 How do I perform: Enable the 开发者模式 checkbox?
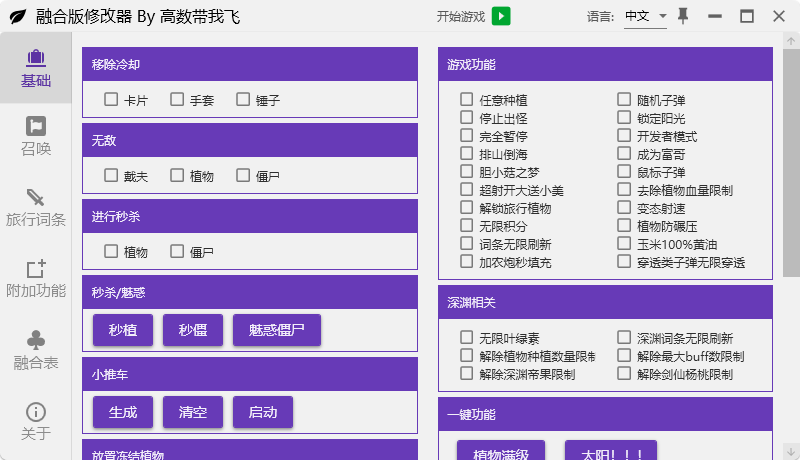pyautogui.click(x=624, y=135)
